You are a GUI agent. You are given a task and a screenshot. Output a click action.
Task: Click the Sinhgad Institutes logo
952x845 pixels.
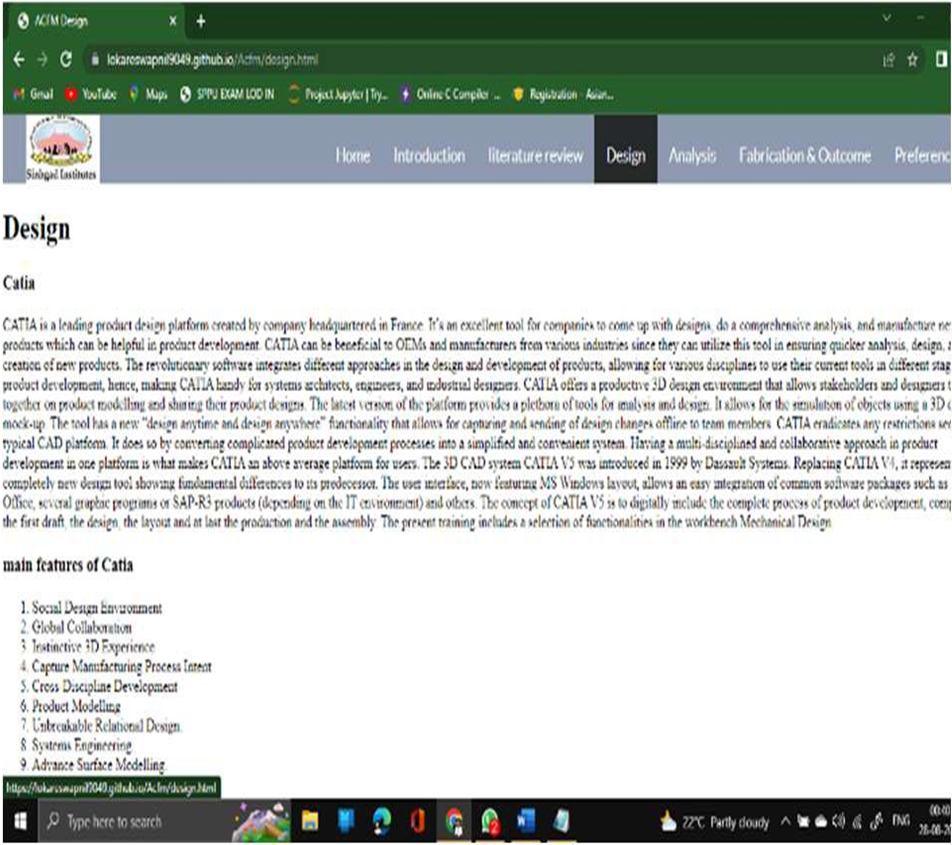point(61,149)
